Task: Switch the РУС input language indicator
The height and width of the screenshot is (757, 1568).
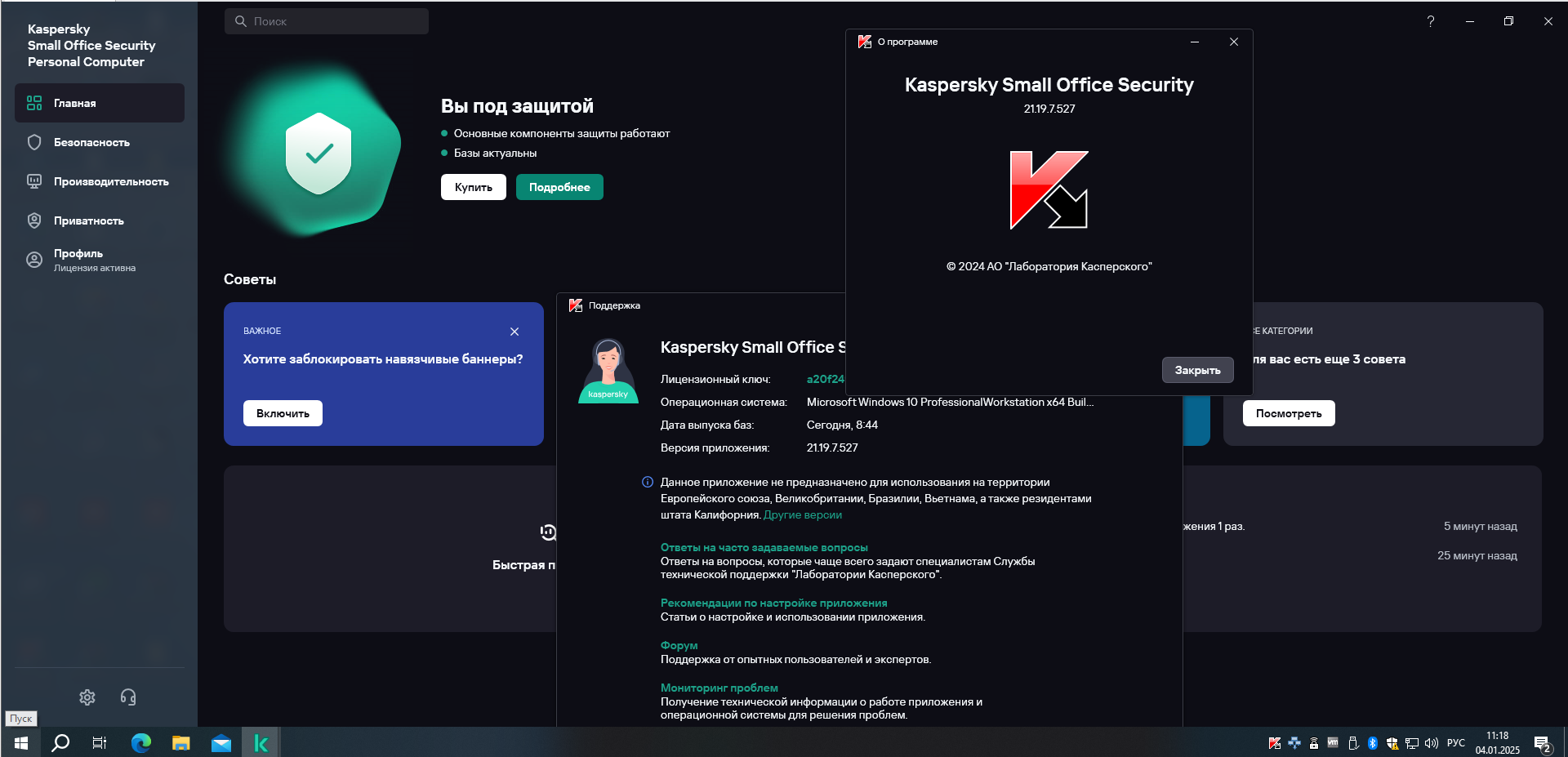Action: 1456,743
